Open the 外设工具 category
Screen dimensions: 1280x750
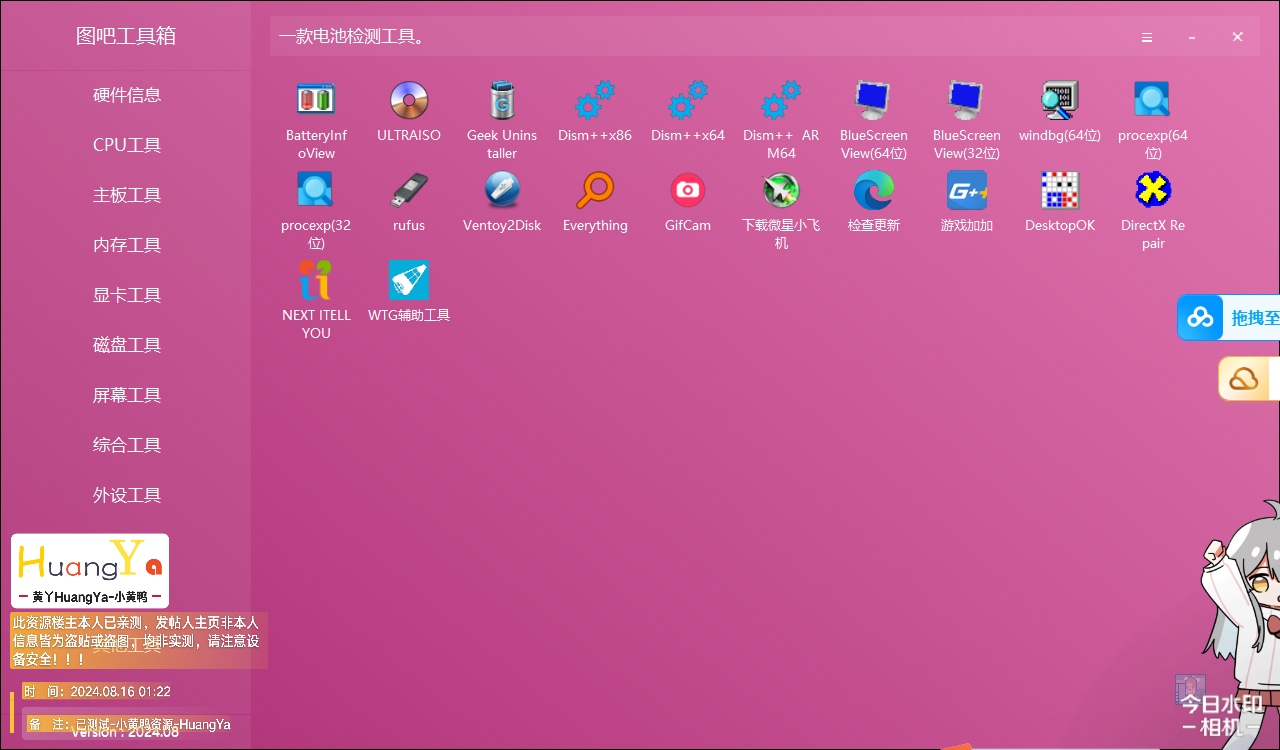(127, 495)
